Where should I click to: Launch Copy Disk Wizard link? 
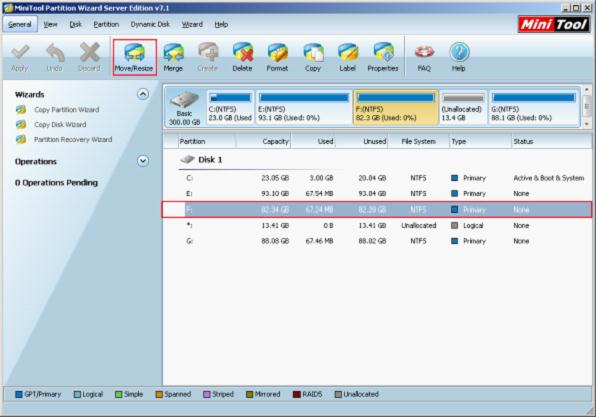pos(60,124)
